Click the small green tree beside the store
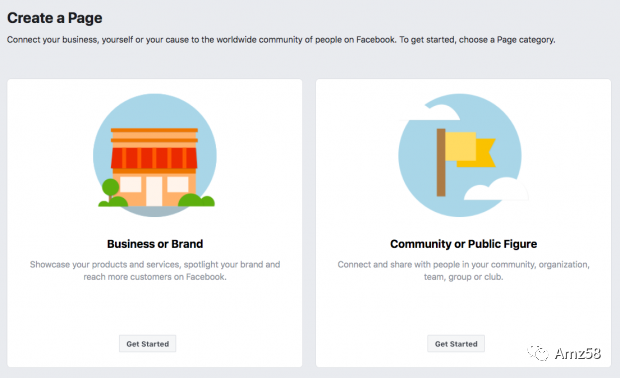620x378 pixels. pos(110,189)
